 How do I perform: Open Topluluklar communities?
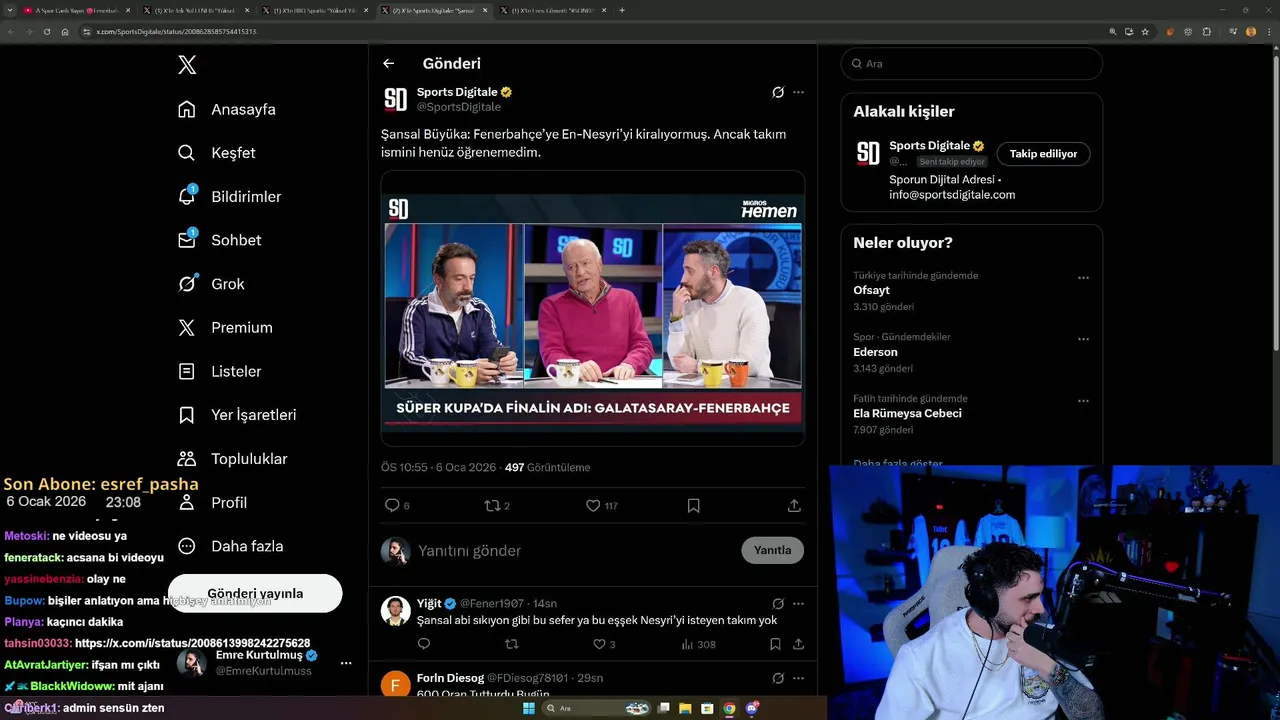pos(232,459)
